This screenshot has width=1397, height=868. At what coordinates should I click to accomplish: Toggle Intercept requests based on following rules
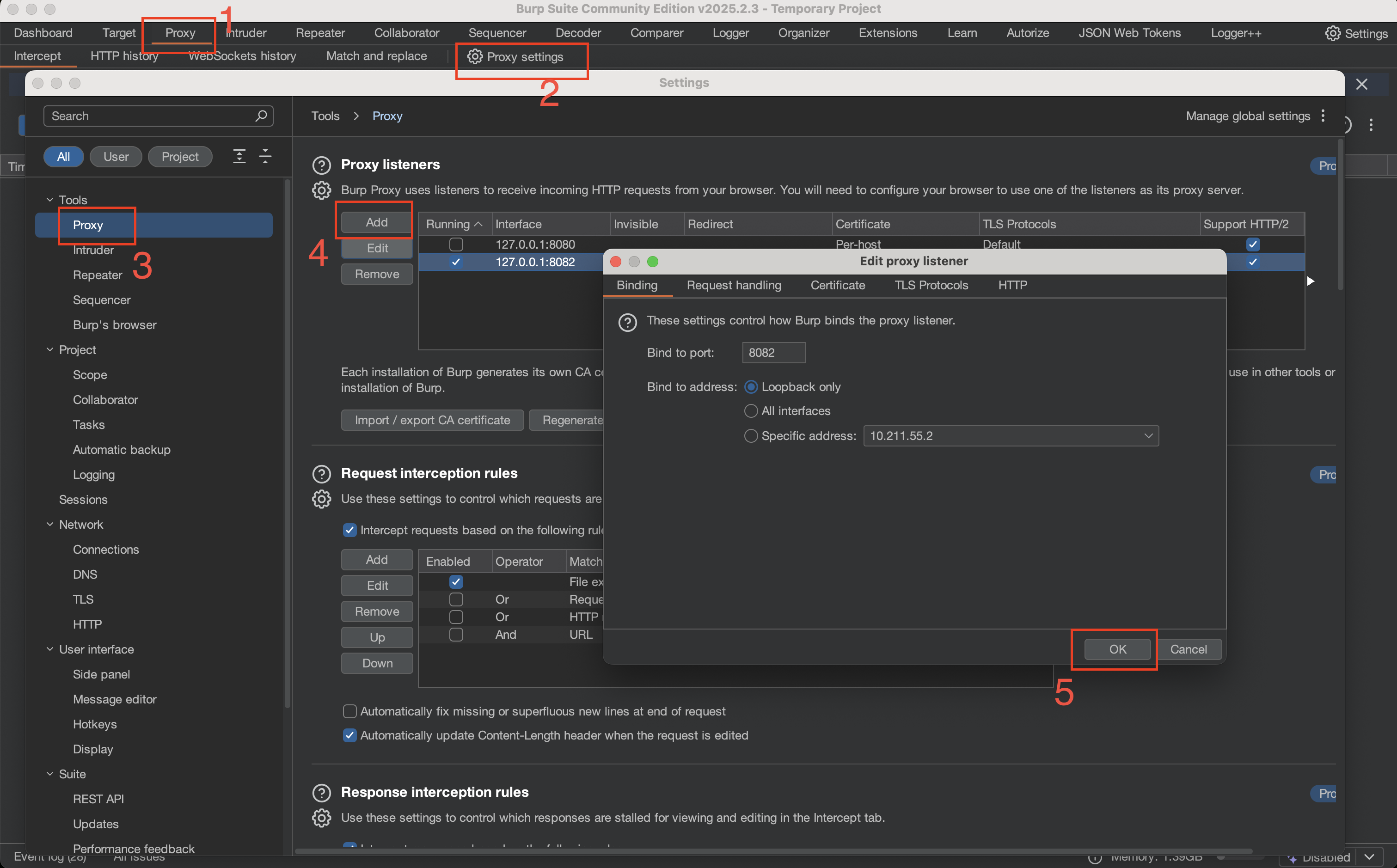coord(349,530)
